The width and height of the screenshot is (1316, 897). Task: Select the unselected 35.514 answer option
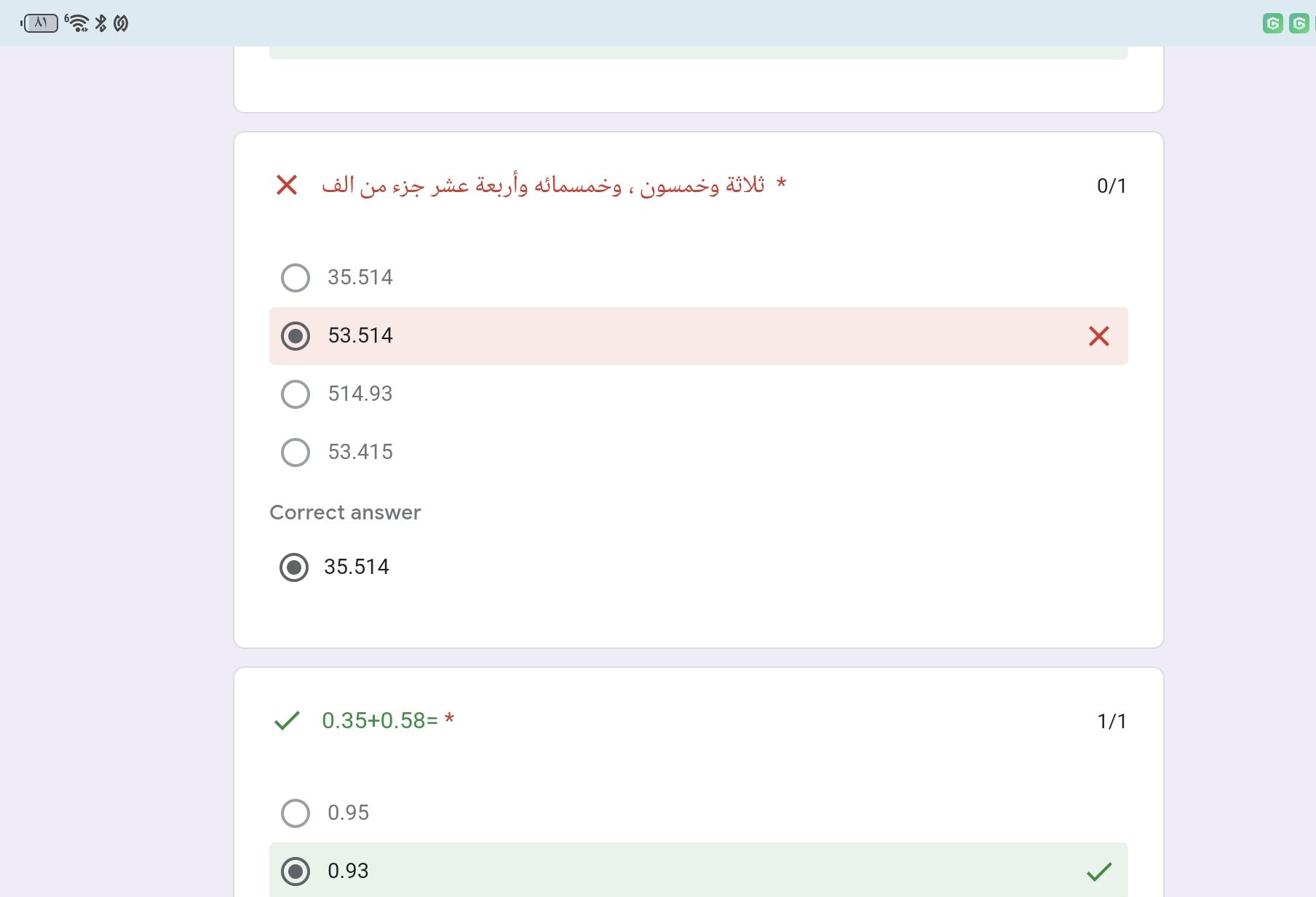tap(296, 278)
